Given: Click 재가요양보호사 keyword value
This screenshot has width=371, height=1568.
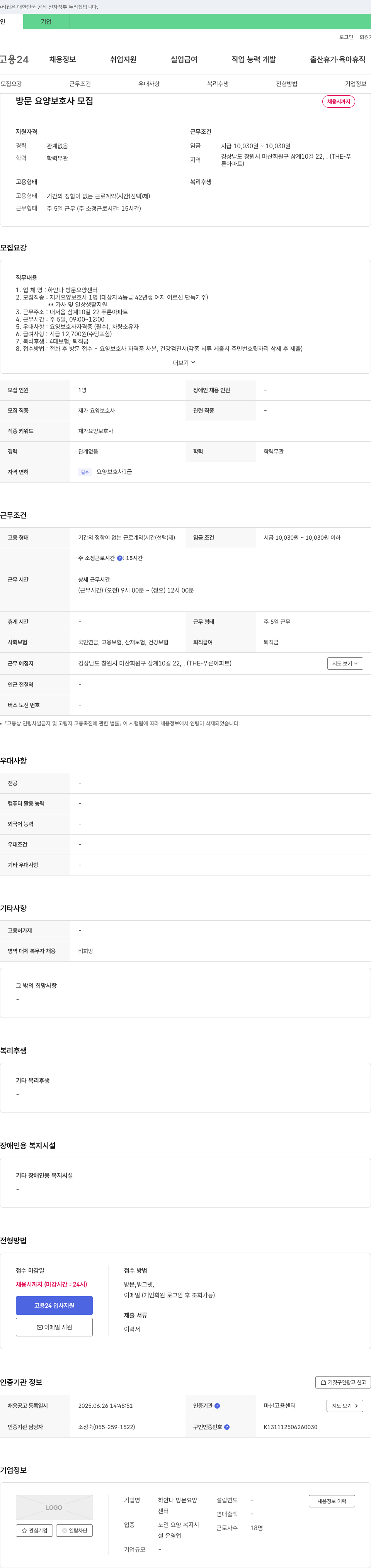Looking at the screenshot, I should (95, 431).
